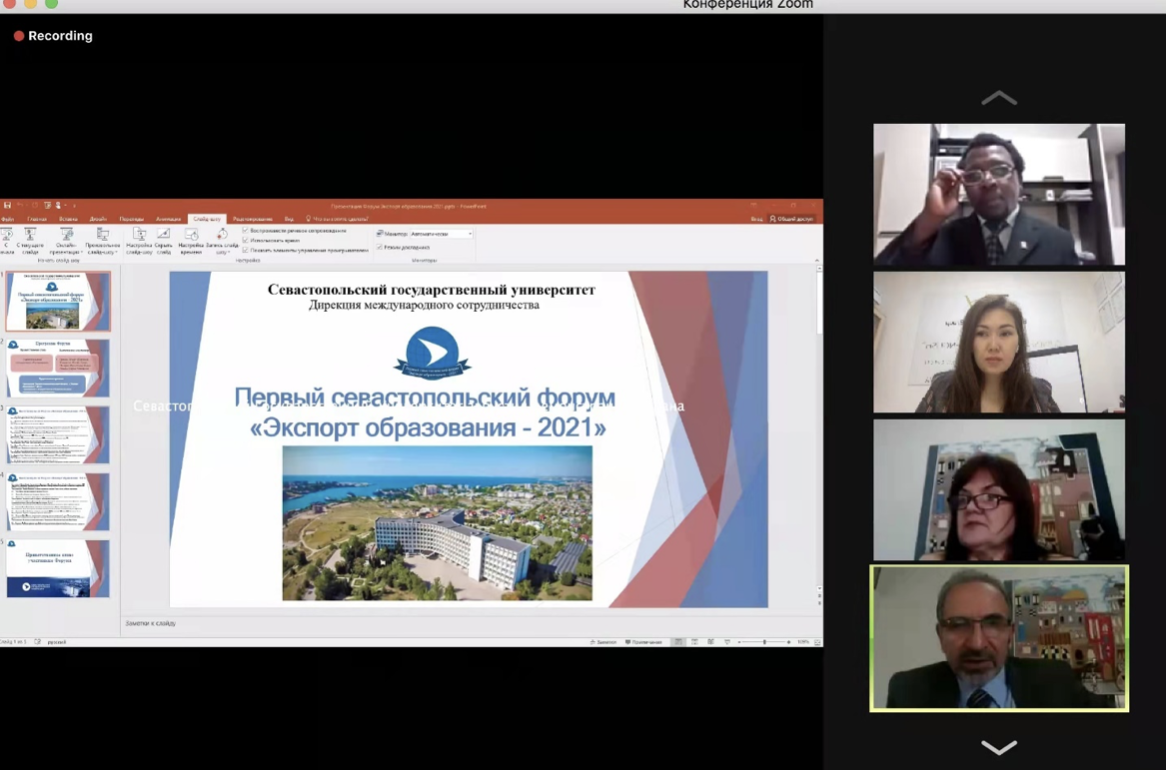Click the university logo on the slide
This screenshot has width=1166, height=770.
(x=432, y=353)
